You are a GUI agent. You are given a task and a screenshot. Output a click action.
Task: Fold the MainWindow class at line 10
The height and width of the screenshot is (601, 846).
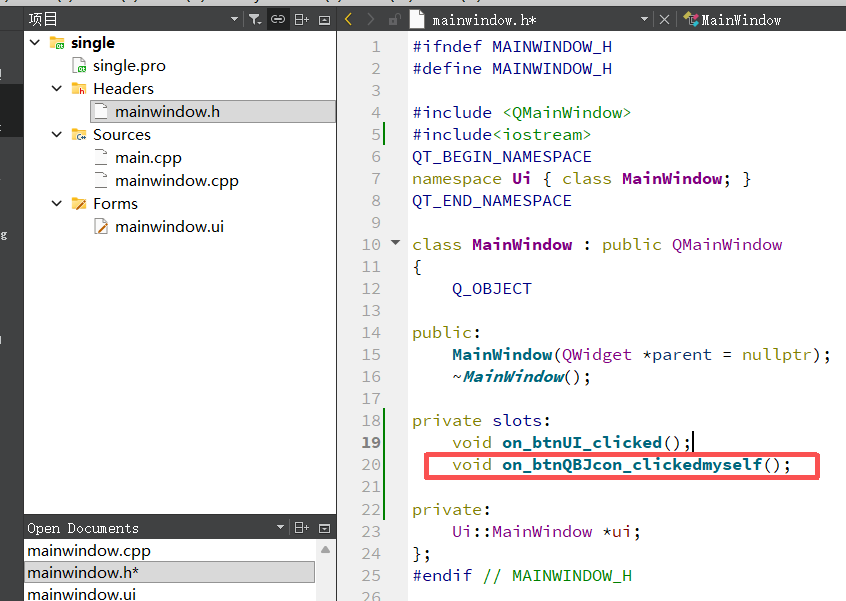point(395,243)
